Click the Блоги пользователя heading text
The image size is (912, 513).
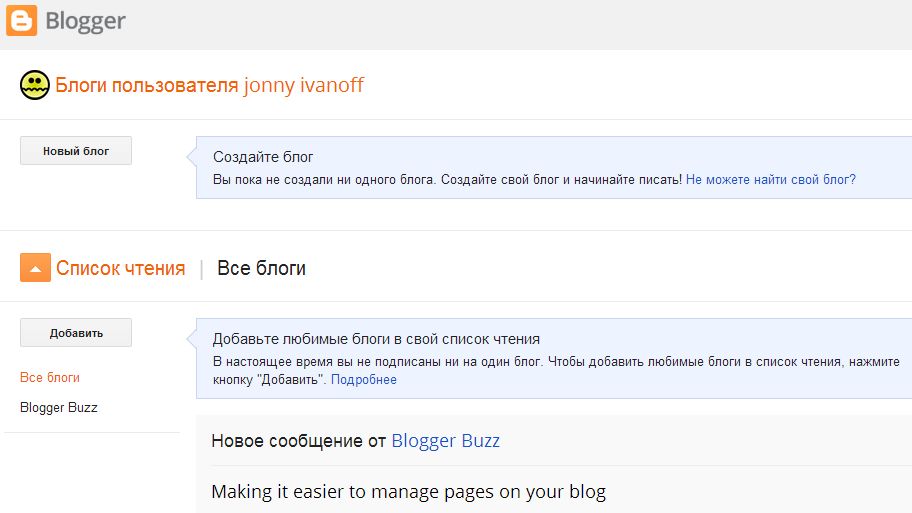(146, 85)
